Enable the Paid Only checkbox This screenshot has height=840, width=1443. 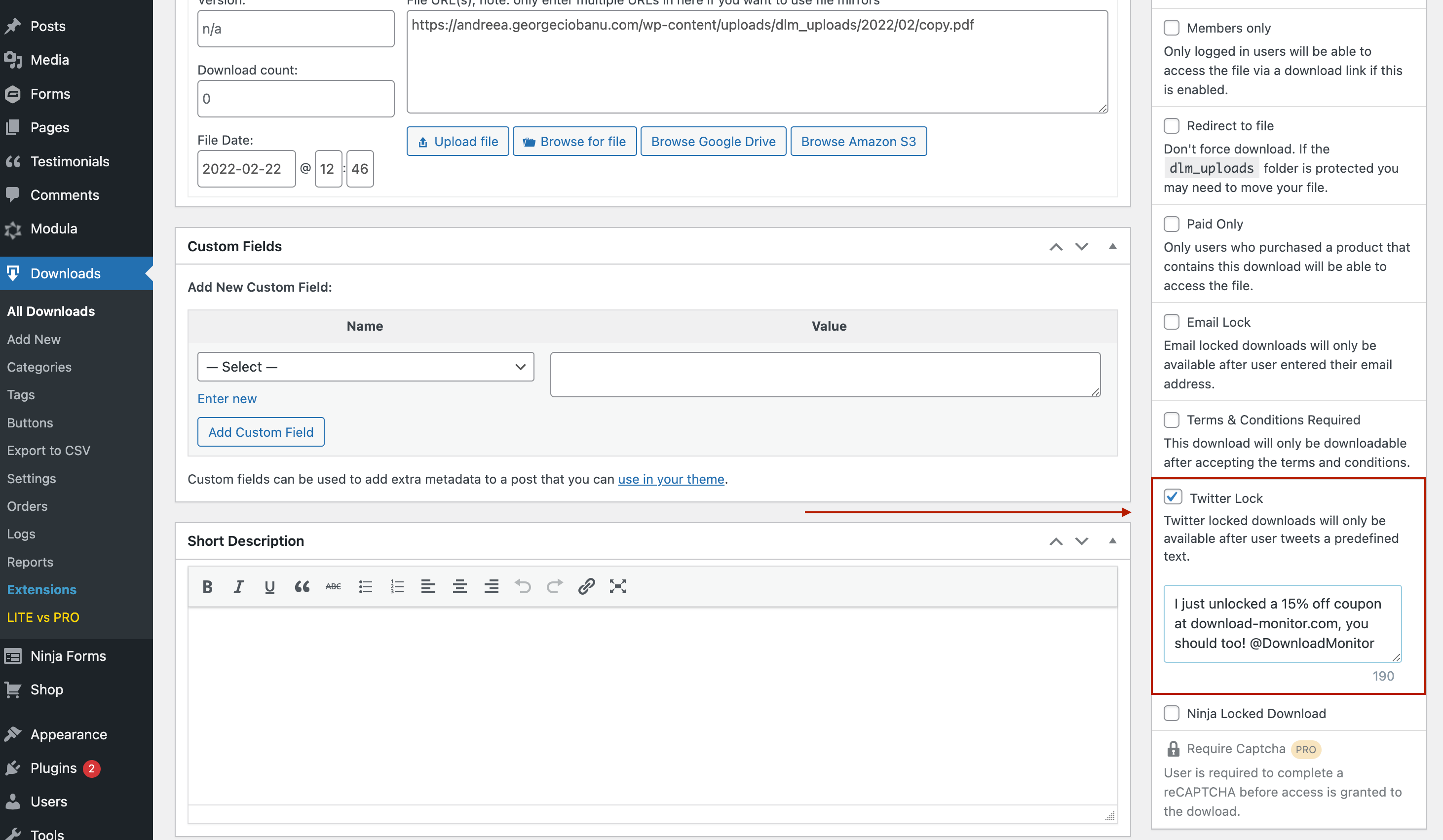click(1172, 223)
